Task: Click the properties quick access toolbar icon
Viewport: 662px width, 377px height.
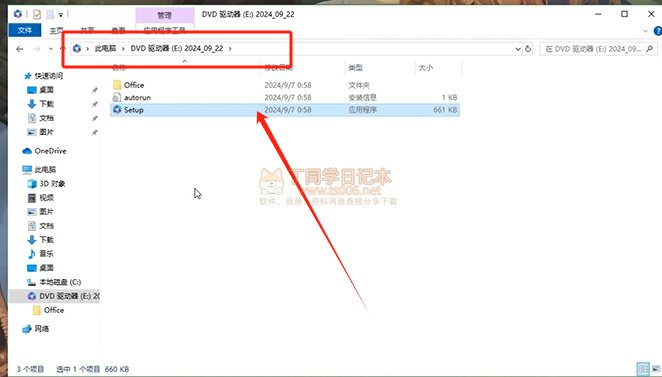Action: tap(37, 14)
